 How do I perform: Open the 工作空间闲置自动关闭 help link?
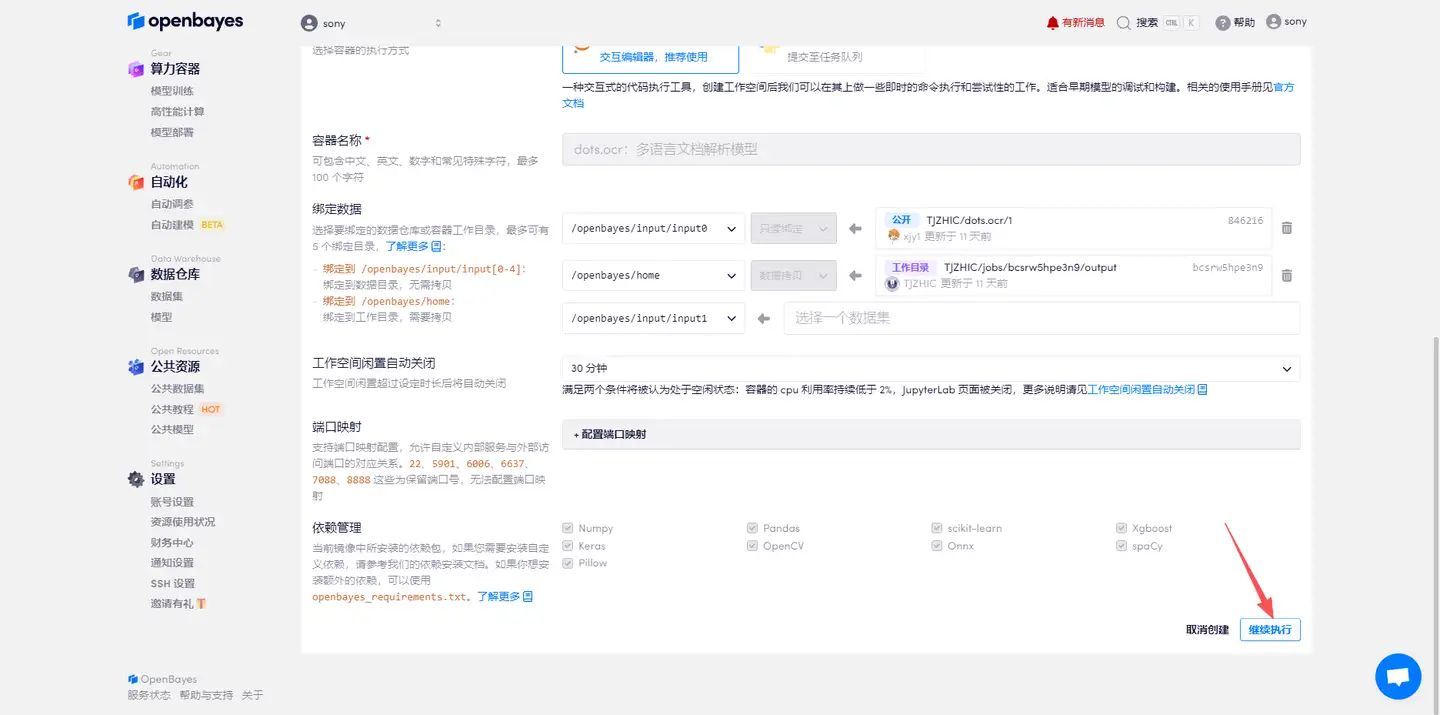coord(1141,389)
